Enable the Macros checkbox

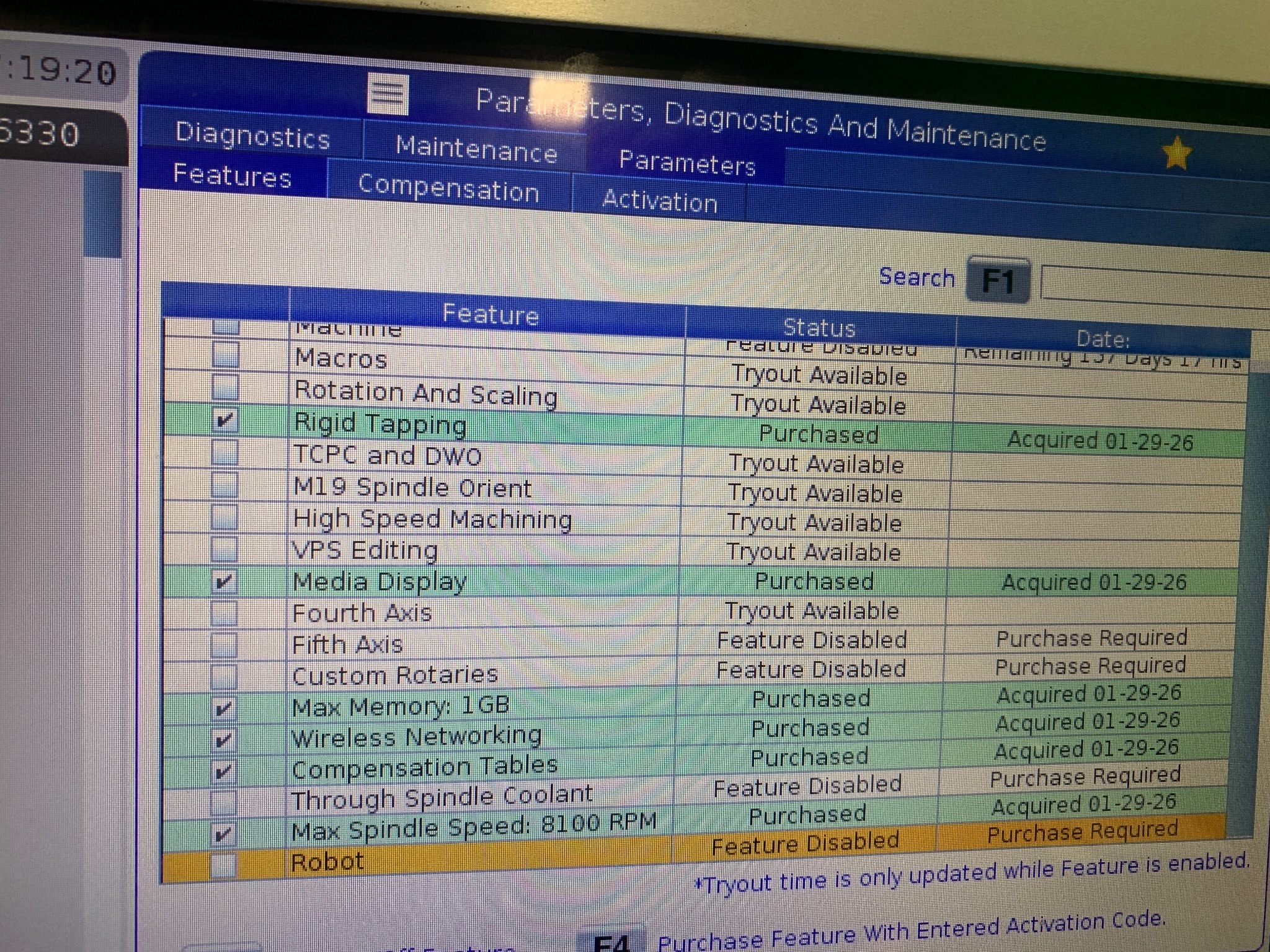tap(226, 355)
